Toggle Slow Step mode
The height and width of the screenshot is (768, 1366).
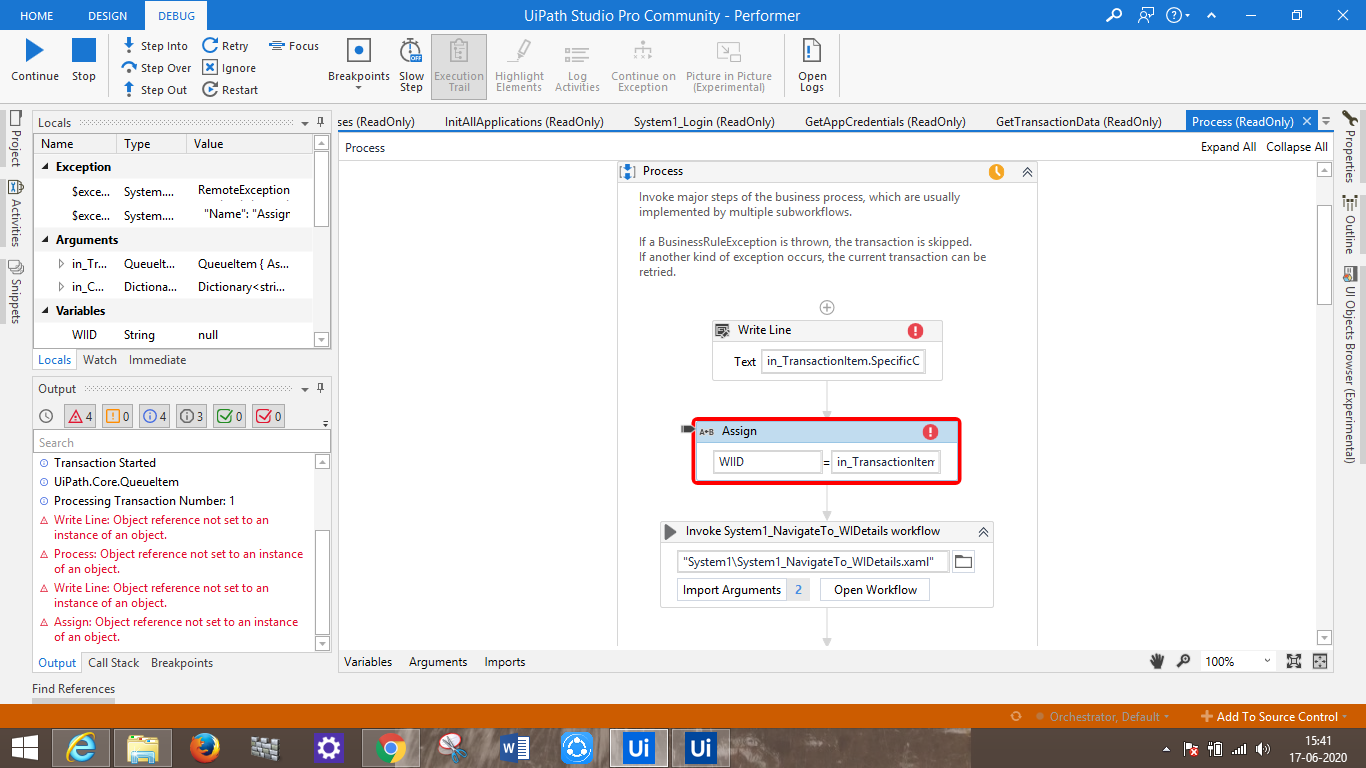click(411, 65)
